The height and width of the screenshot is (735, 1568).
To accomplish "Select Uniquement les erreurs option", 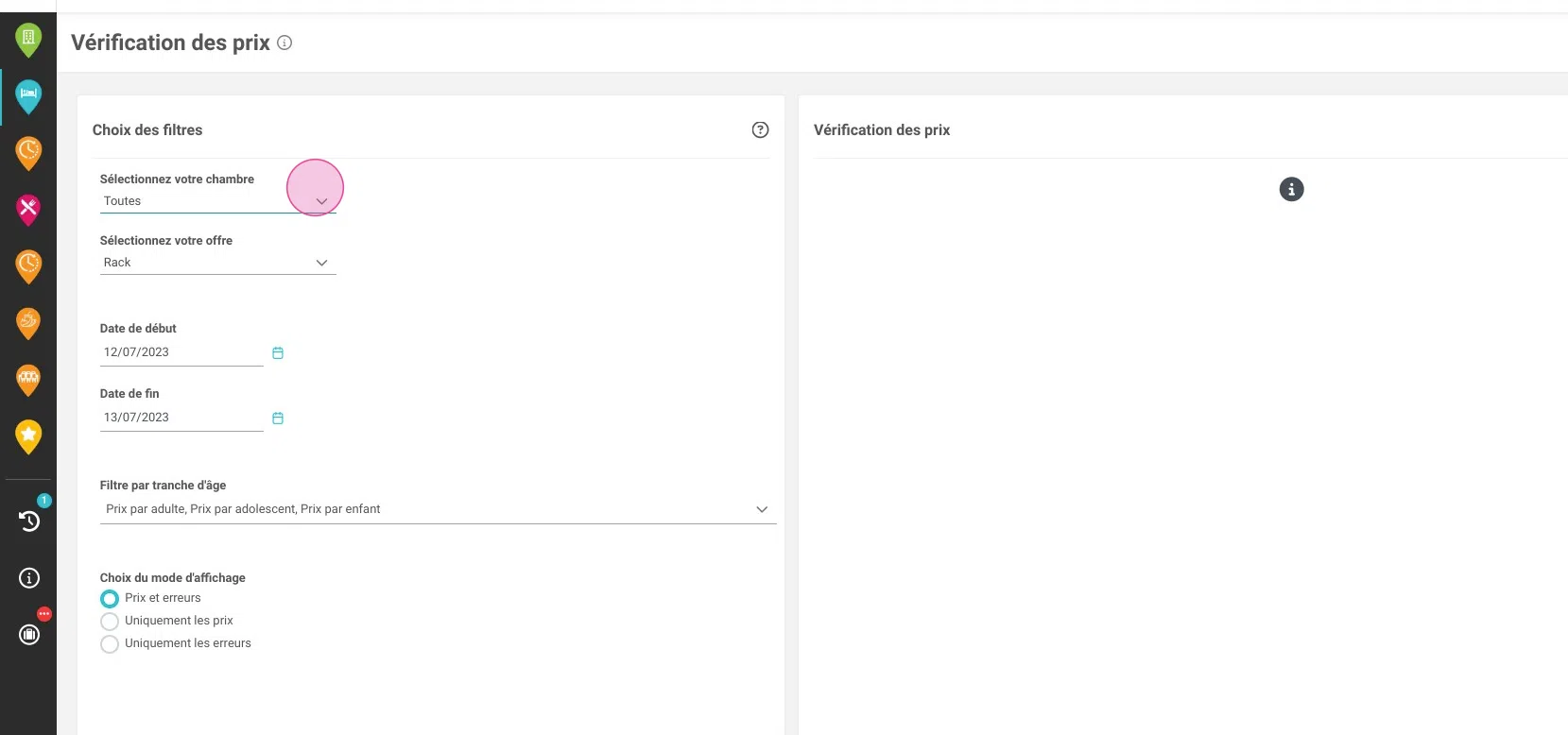I will [x=110, y=643].
